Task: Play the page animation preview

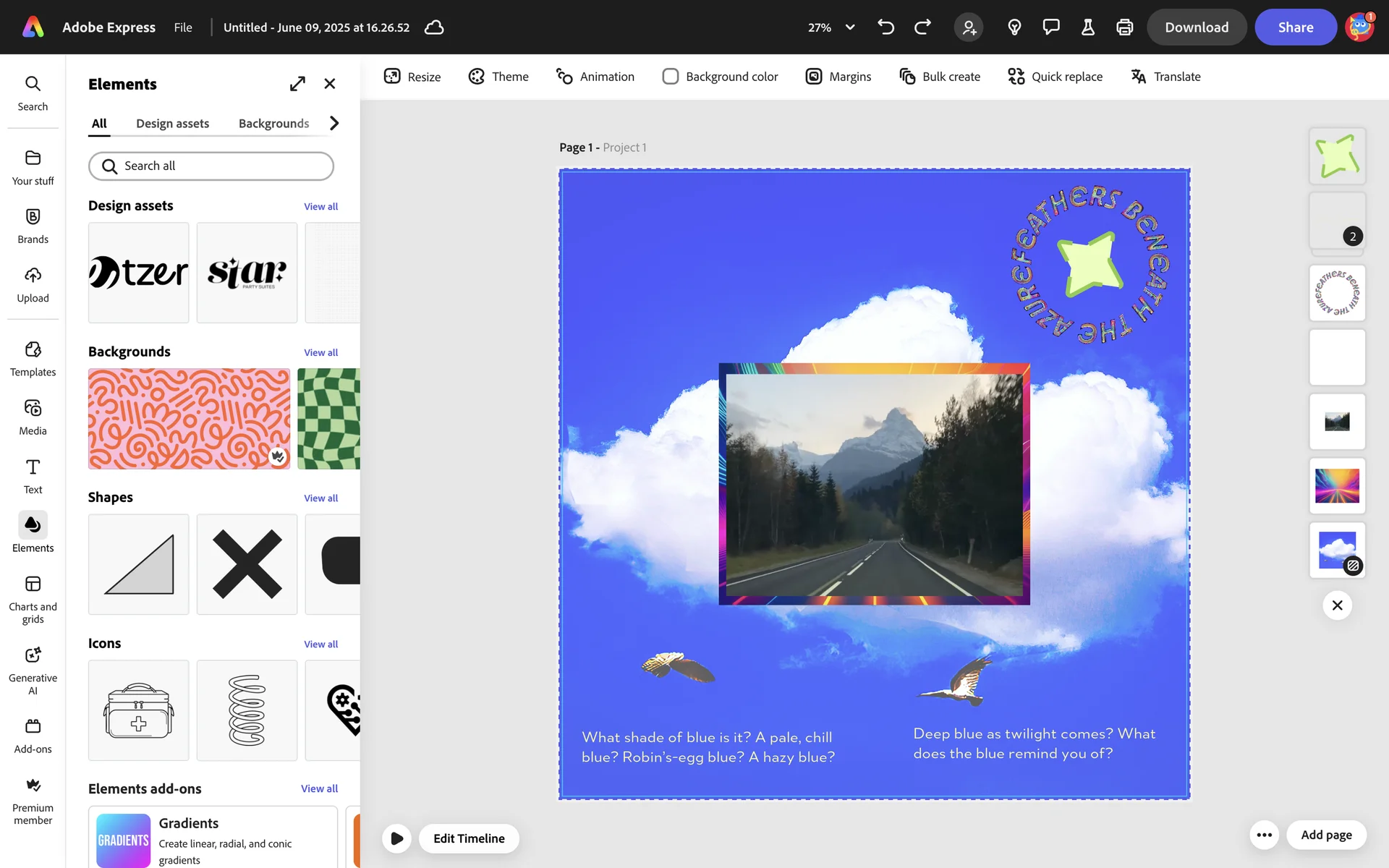Action: pyautogui.click(x=396, y=838)
